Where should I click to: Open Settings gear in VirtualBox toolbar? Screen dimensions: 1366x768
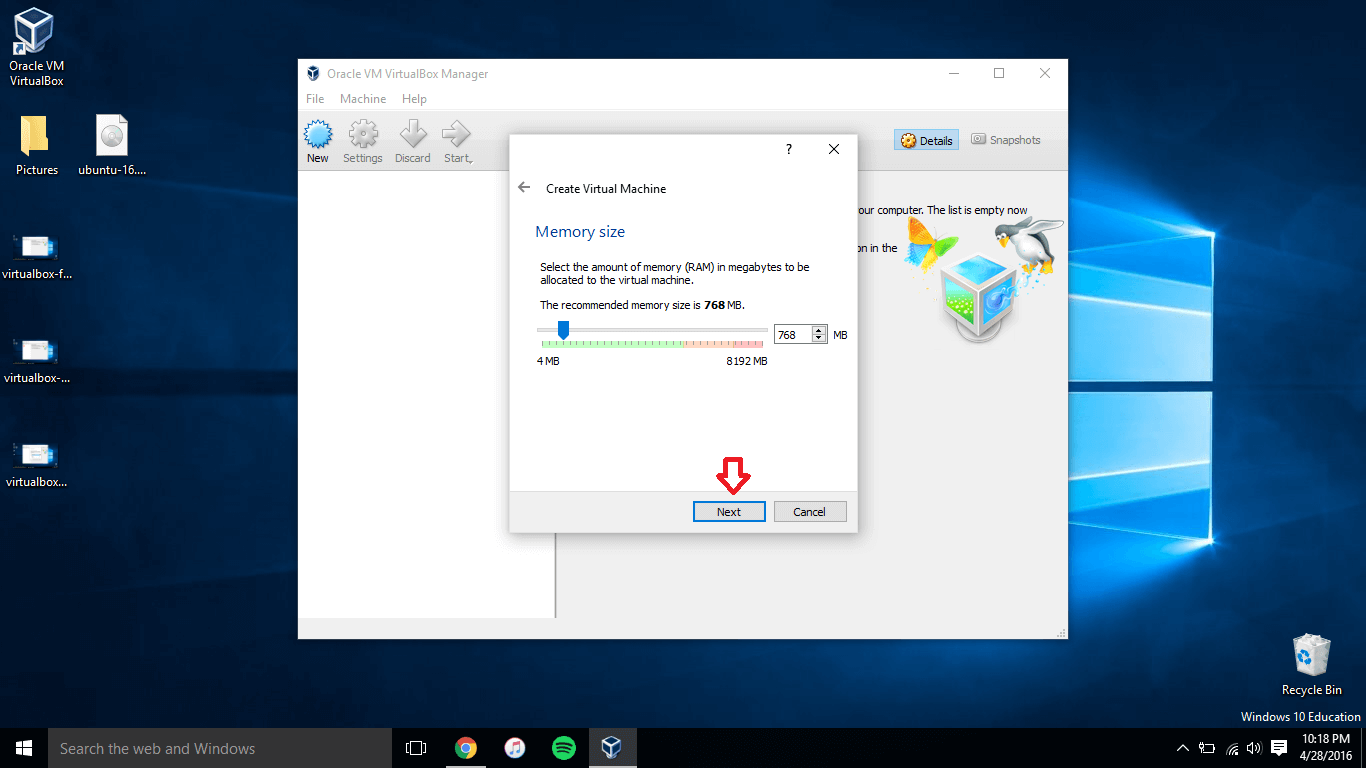click(363, 142)
